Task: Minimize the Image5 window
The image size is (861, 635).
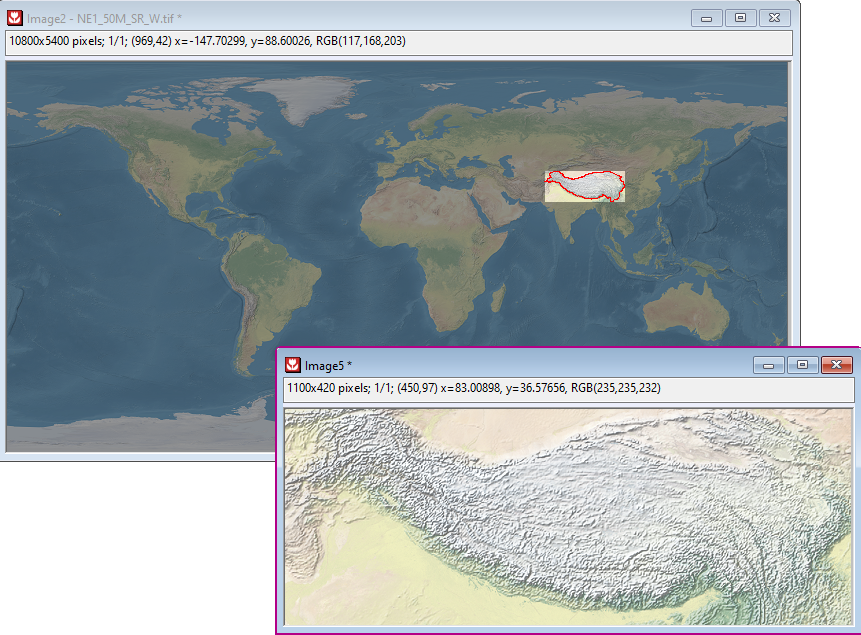Action: tap(769, 365)
